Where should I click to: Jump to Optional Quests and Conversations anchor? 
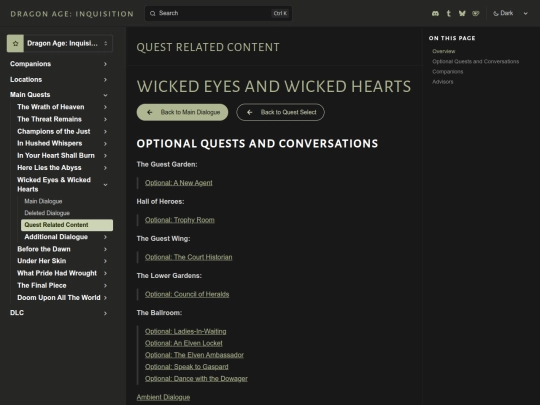click(x=475, y=62)
